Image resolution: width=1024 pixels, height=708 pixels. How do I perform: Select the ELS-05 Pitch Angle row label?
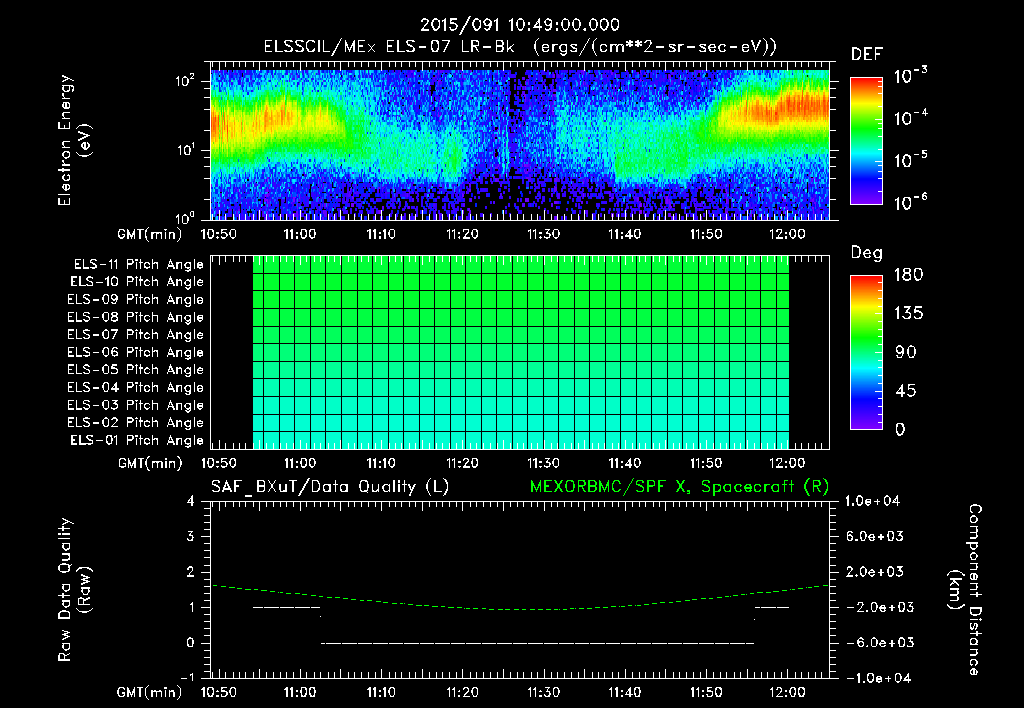136,370
